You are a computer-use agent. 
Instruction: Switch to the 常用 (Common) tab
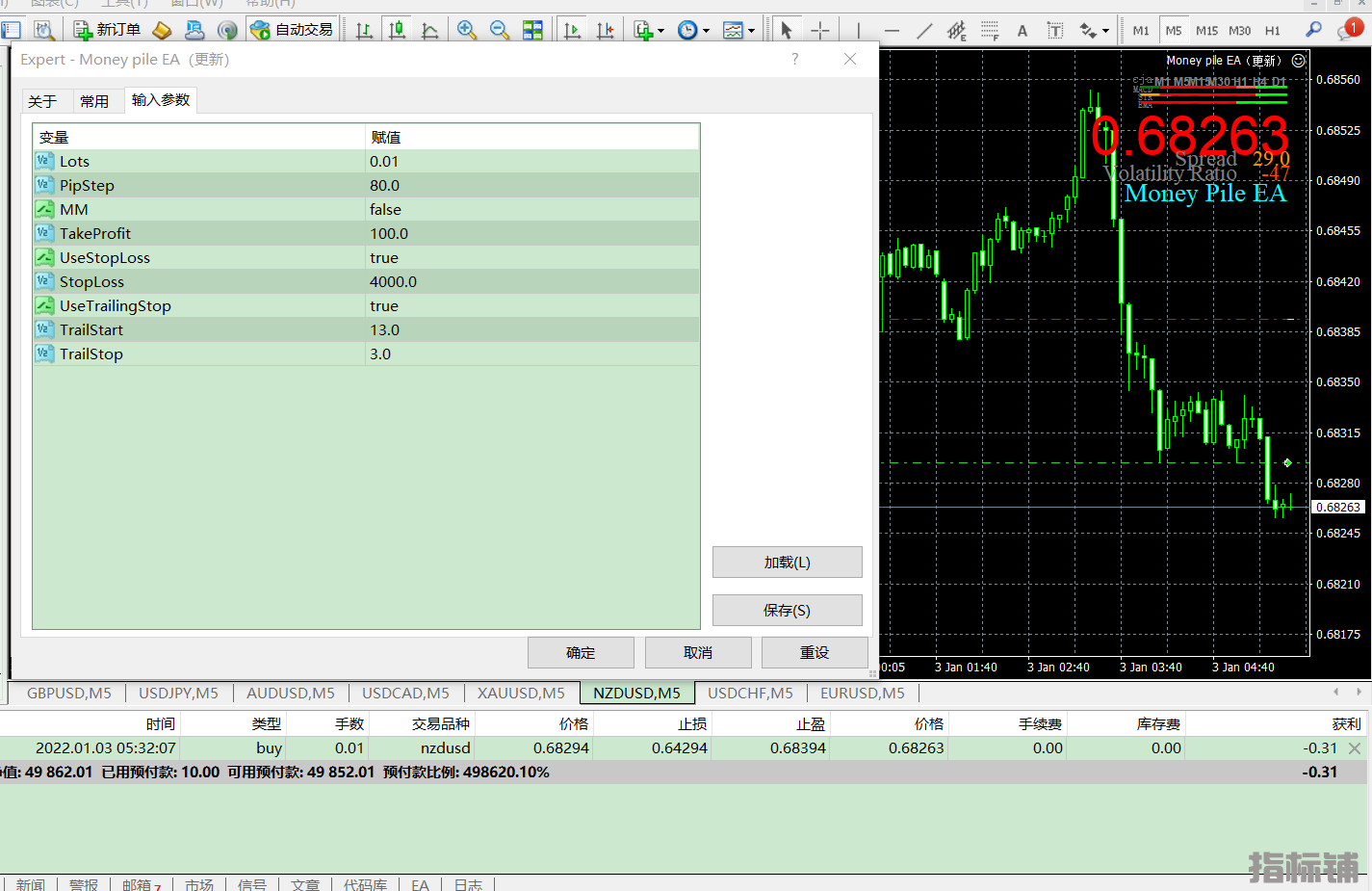pos(94,101)
